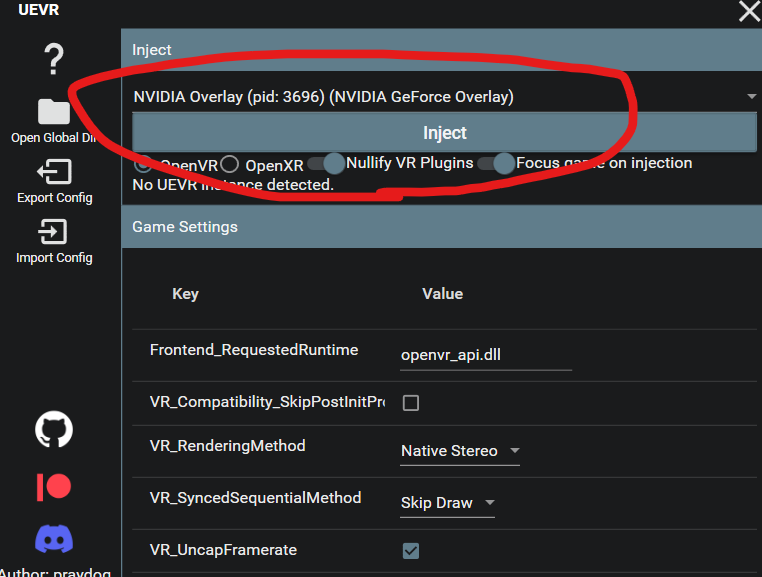Open the Discord link icon
The height and width of the screenshot is (577, 762).
[54, 539]
